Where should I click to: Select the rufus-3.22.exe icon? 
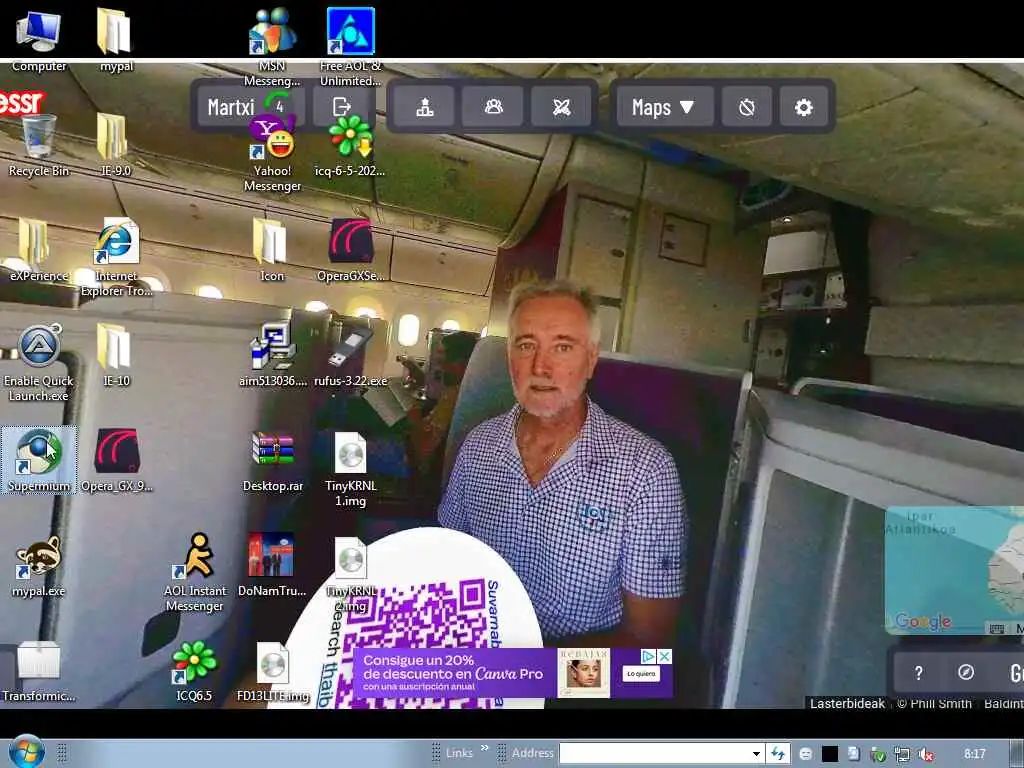click(351, 355)
